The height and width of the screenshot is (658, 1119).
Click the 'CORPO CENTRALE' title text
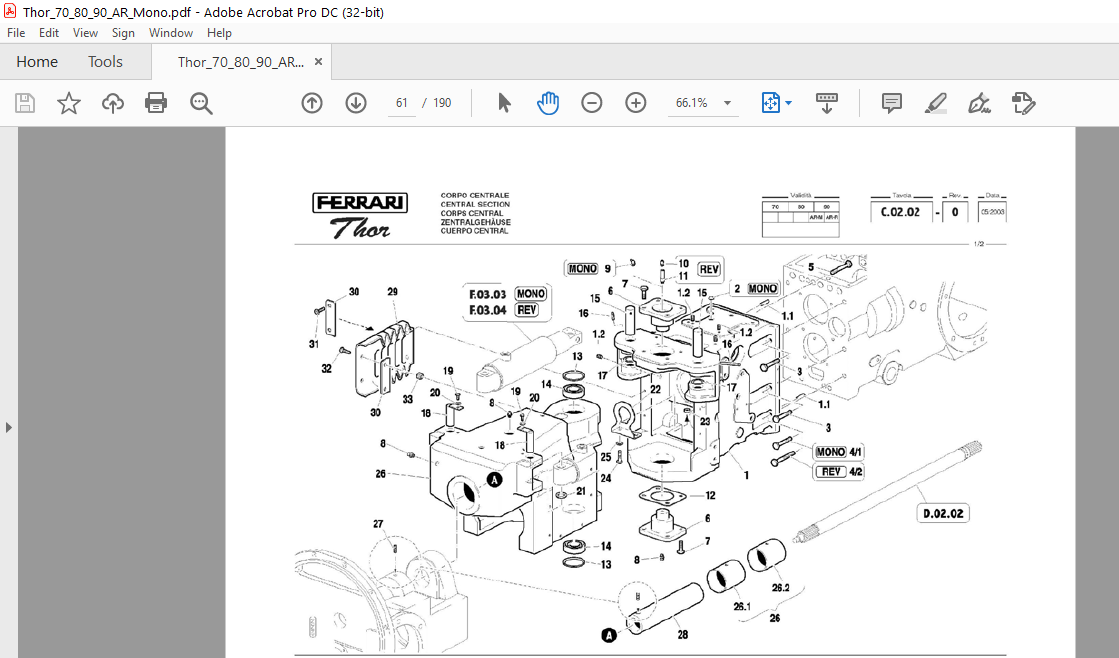[475, 195]
